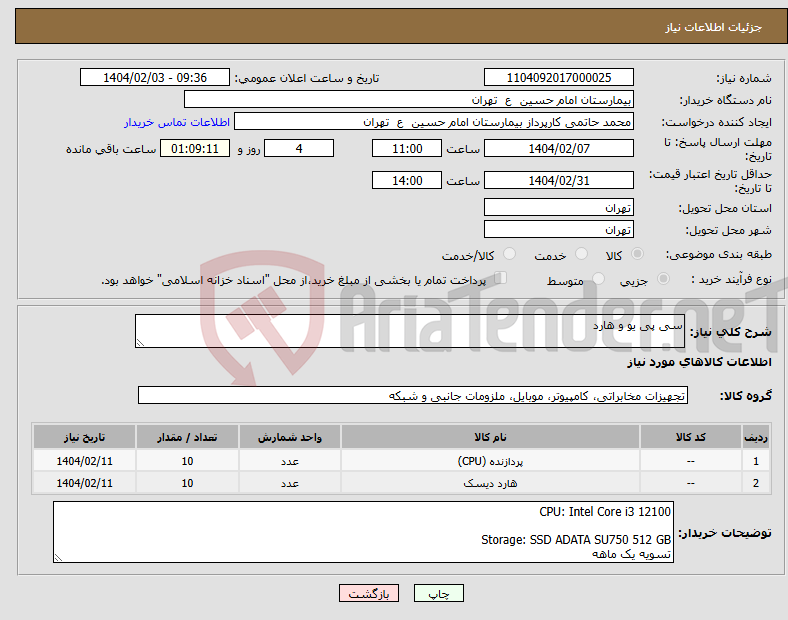Click the نام کالا column header

click(490, 437)
